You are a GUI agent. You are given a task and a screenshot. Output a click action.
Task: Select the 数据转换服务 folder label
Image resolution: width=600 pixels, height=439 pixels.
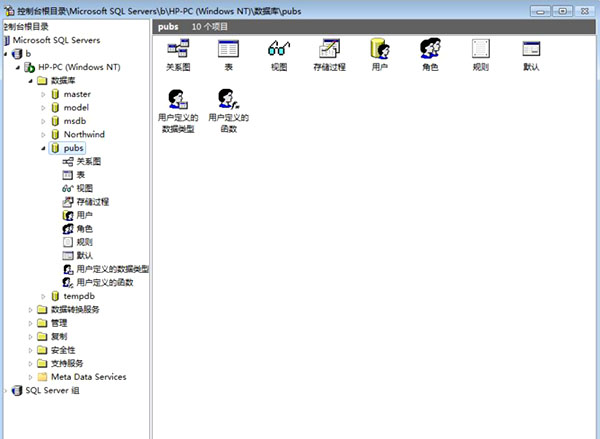75,309
